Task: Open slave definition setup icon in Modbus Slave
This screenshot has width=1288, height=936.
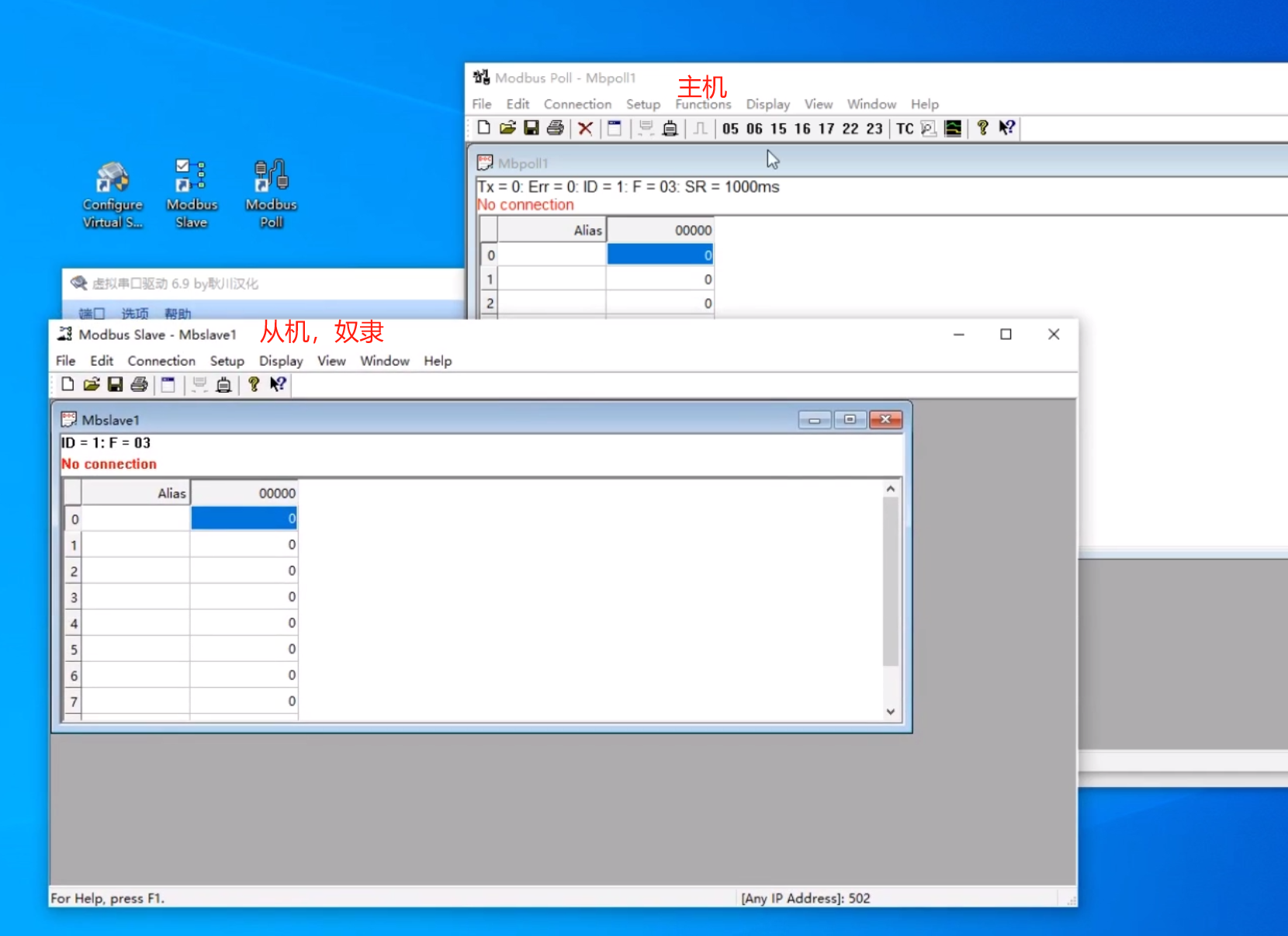Action: pos(168,384)
